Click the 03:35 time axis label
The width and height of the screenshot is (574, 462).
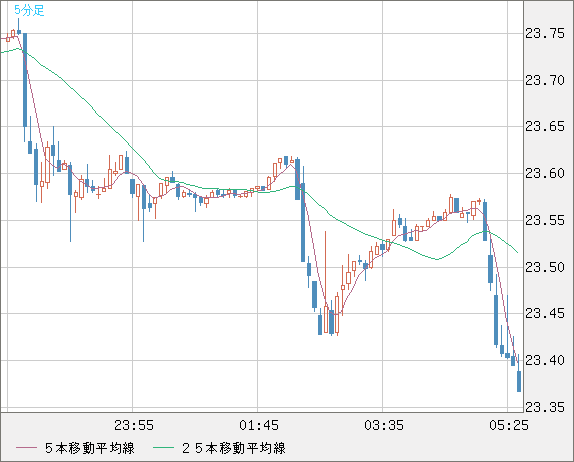[x=384, y=425]
